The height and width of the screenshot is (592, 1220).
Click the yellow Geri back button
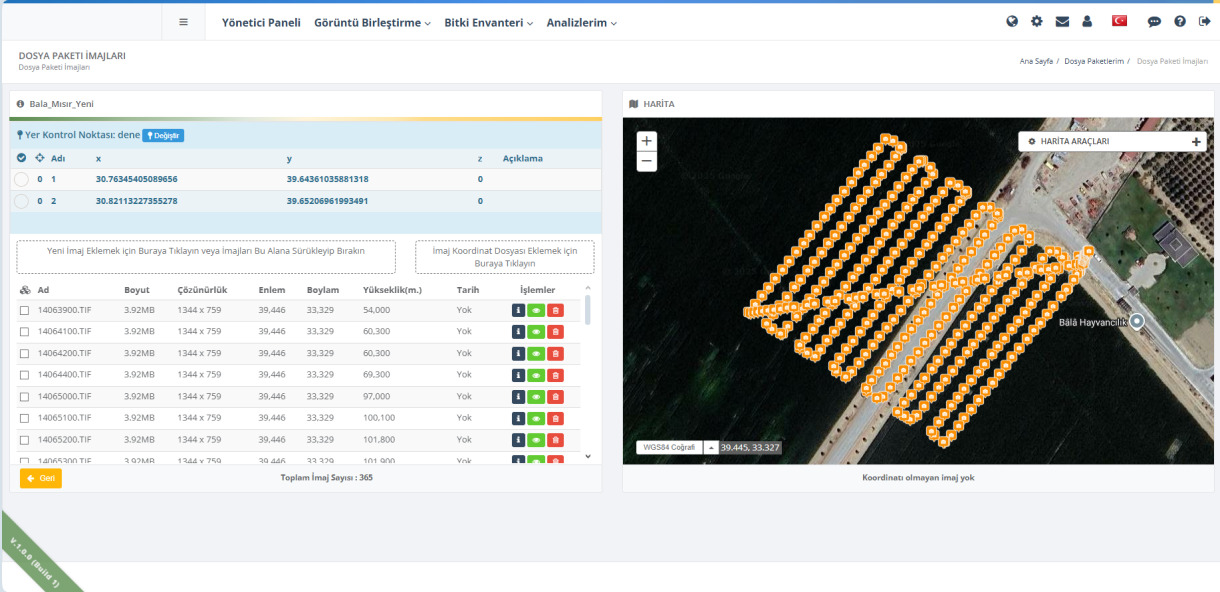click(x=41, y=478)
